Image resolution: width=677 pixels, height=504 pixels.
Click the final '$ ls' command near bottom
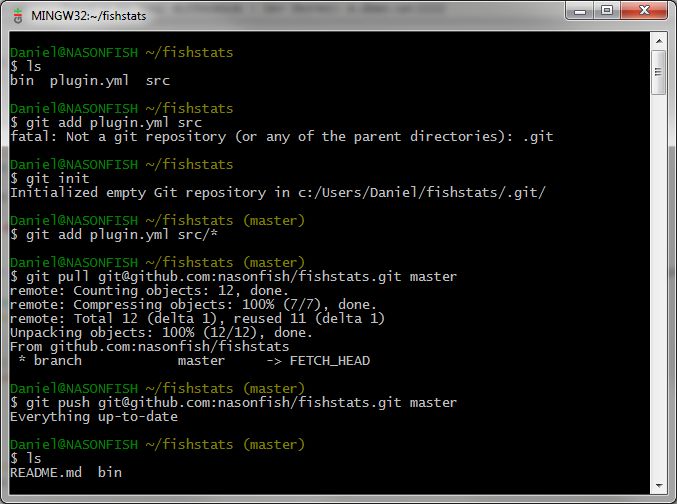[x=25, y=459]
